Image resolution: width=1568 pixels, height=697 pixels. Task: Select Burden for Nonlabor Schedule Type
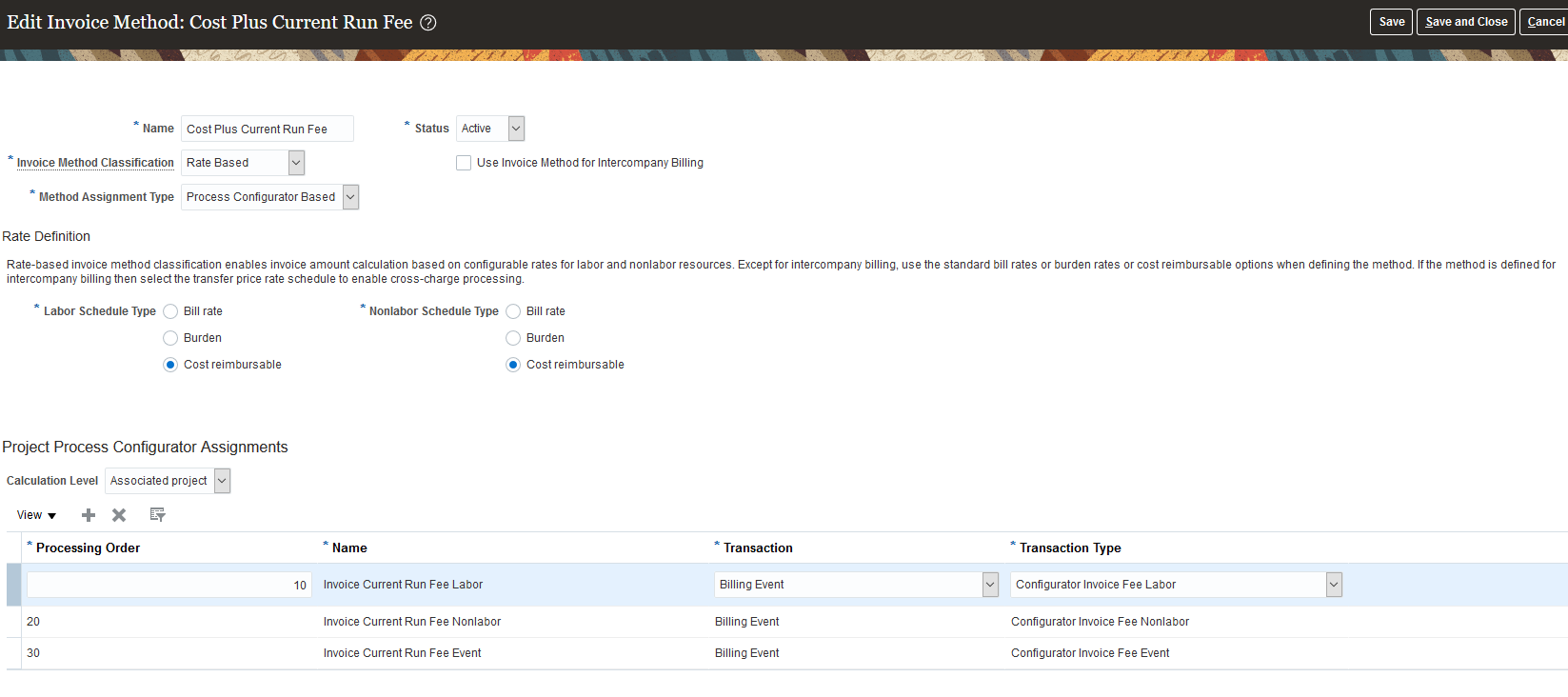[x=513, y=338]
